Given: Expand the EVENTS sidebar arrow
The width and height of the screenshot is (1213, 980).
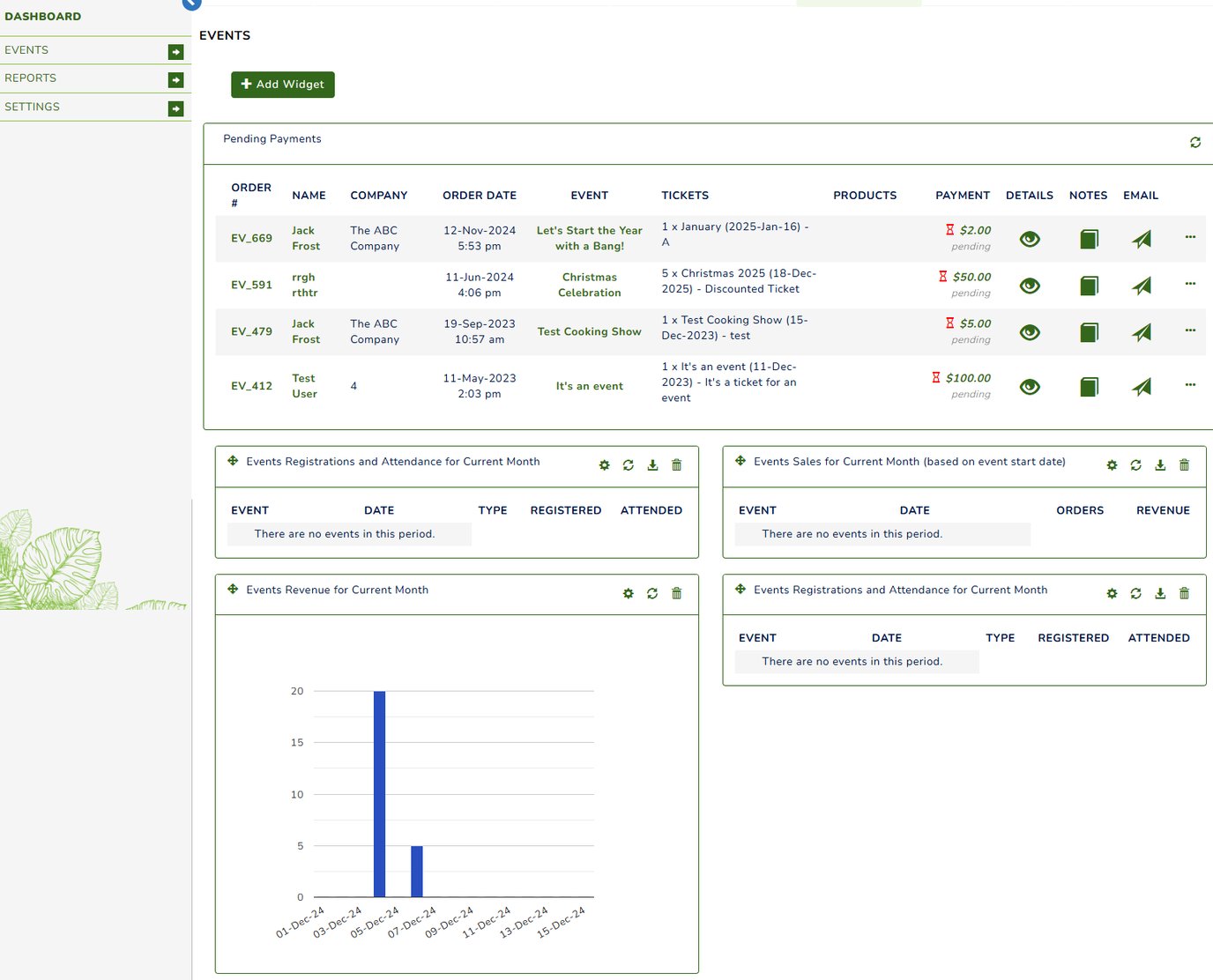Looking at the screenshot, I should click(x=176, y=50).
